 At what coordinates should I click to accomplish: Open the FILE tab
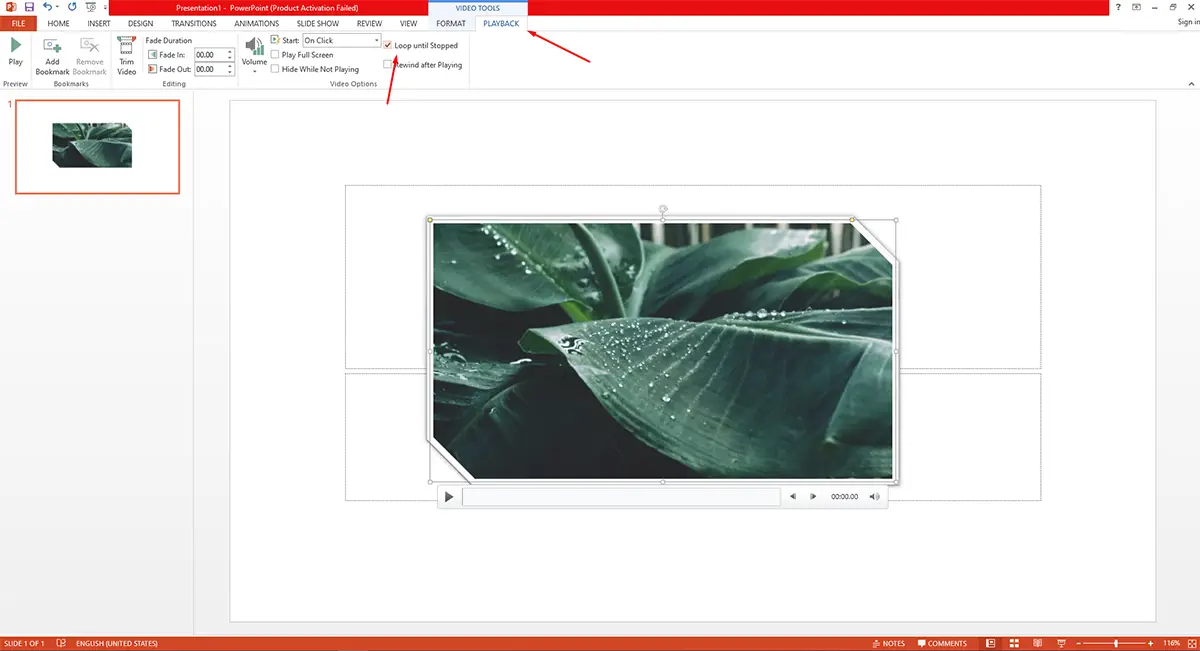18,23
